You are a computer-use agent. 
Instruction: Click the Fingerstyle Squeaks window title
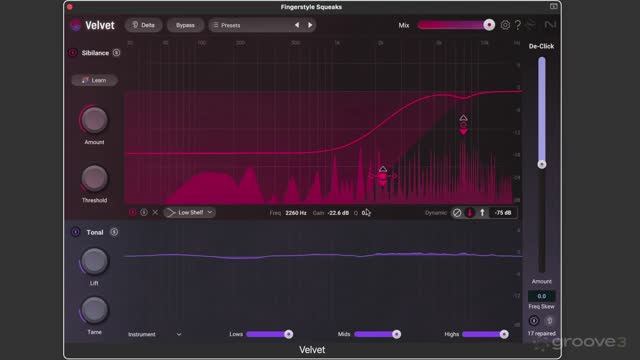click(311, 7)
